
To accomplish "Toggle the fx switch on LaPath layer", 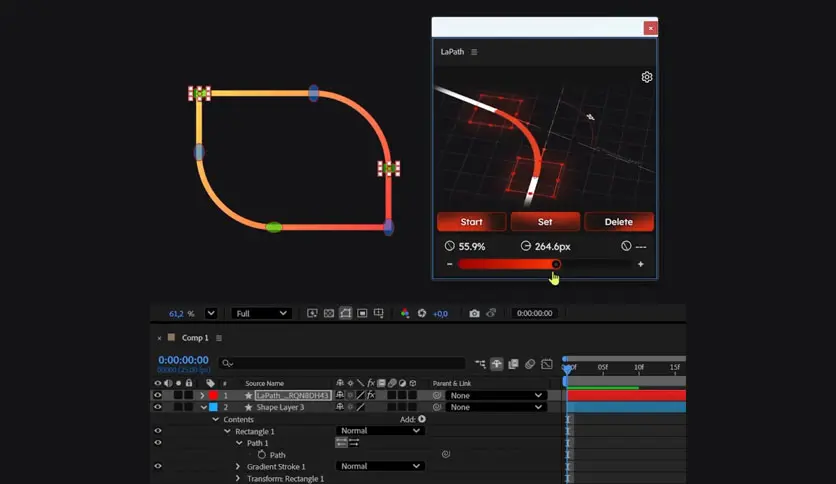I will pos(371,396).
